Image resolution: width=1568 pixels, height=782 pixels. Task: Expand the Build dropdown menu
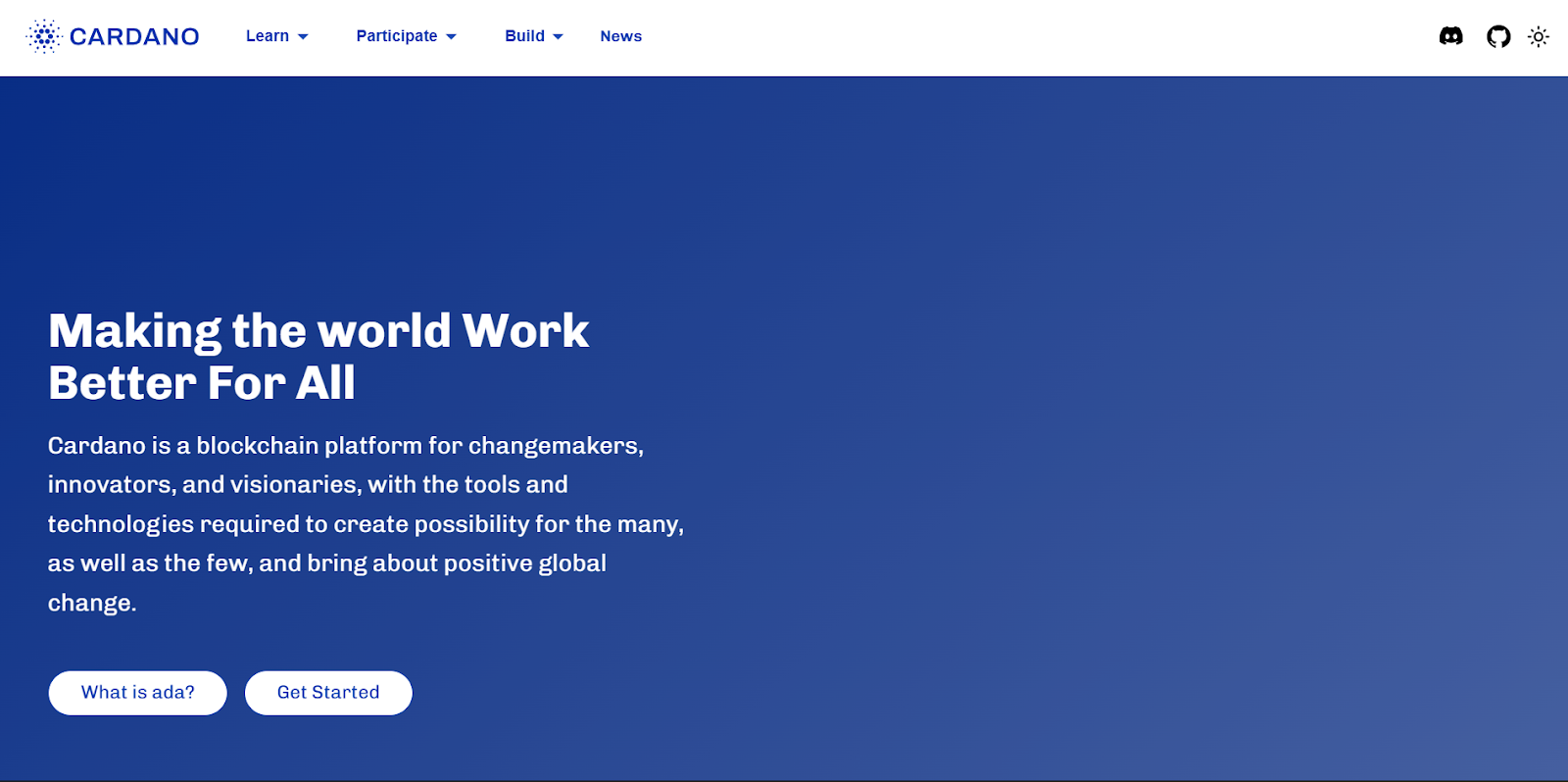(534, 36)
